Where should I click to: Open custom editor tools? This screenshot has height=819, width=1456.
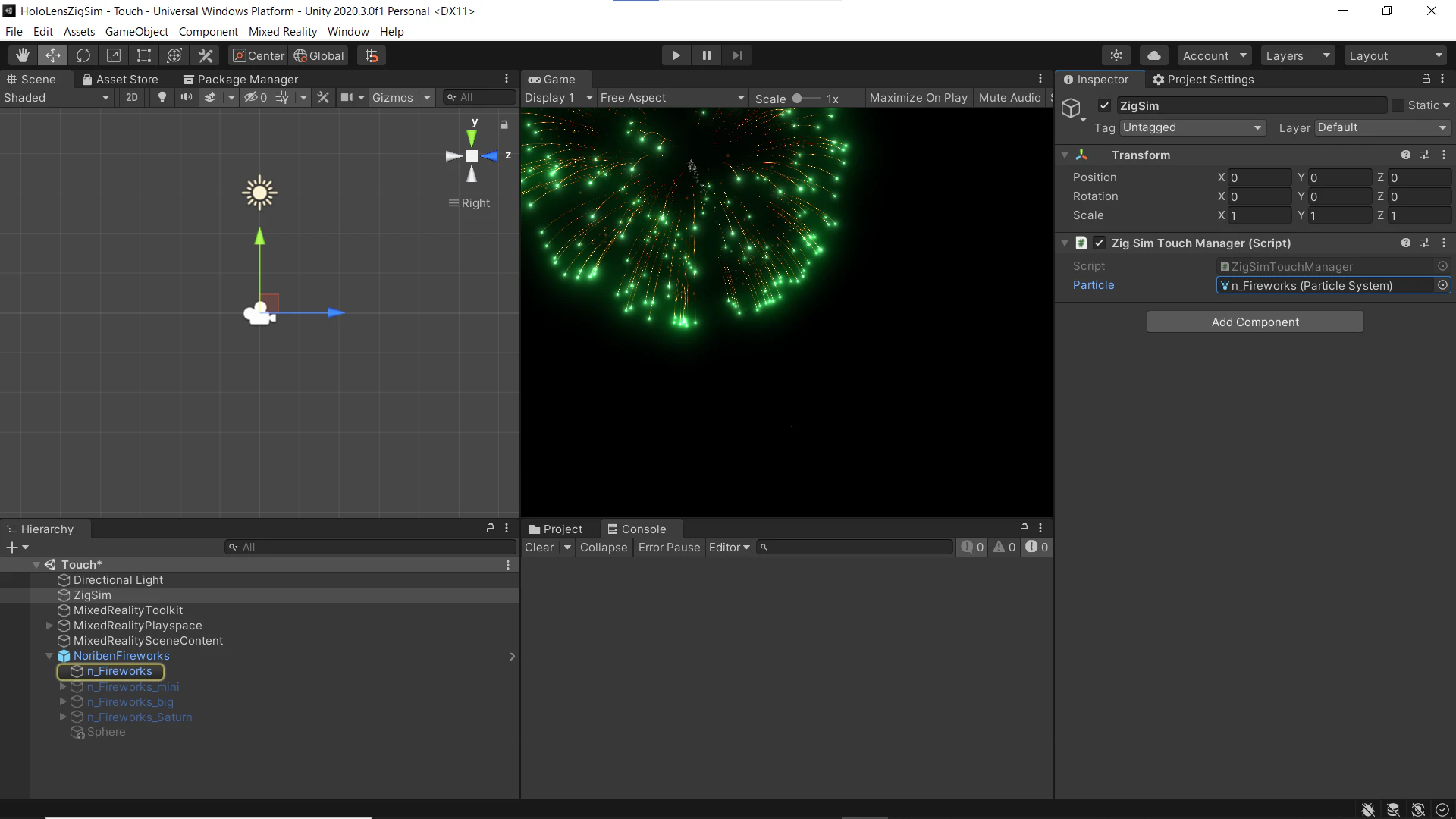click(206, 55)
